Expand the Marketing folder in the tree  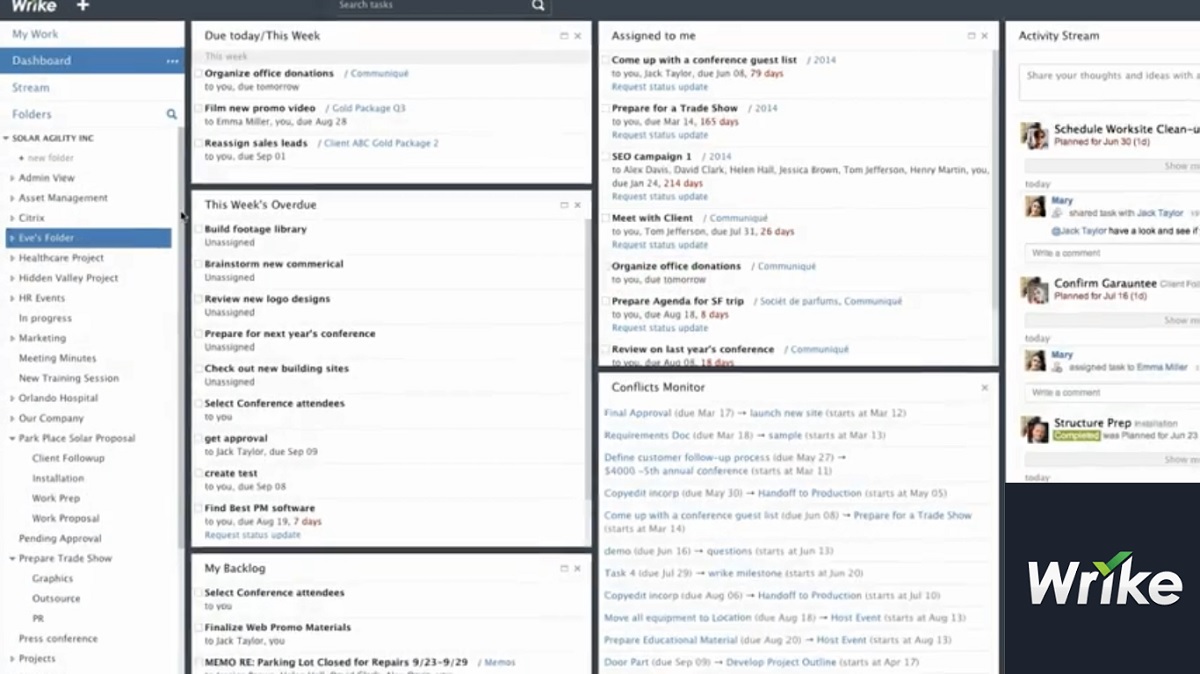(11, 339)
